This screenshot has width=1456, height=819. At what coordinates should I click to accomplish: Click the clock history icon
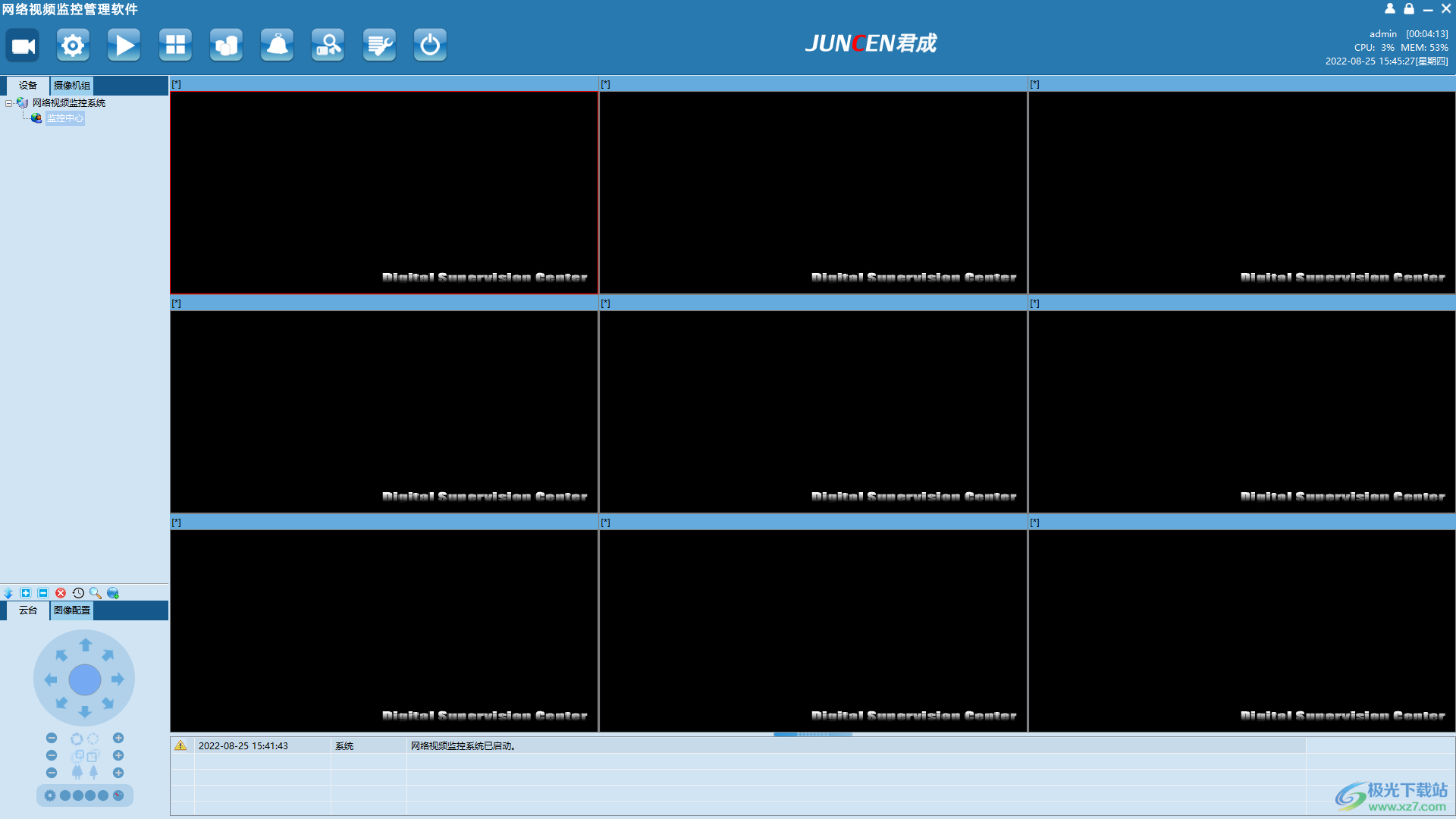78,593
